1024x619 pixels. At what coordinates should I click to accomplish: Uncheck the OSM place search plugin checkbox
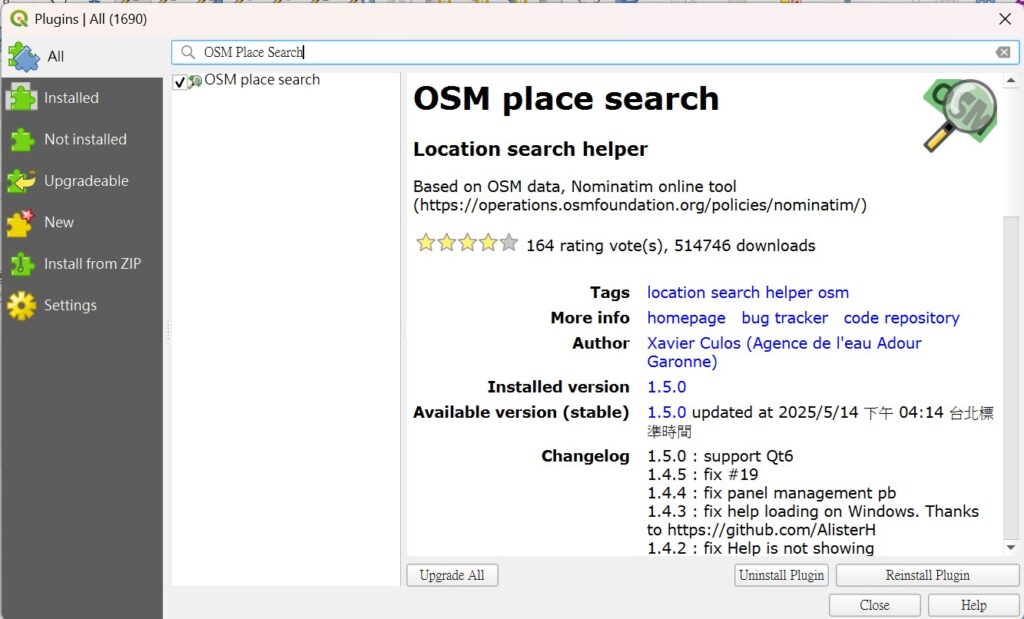pyautogui.click(x=180, y=81)
